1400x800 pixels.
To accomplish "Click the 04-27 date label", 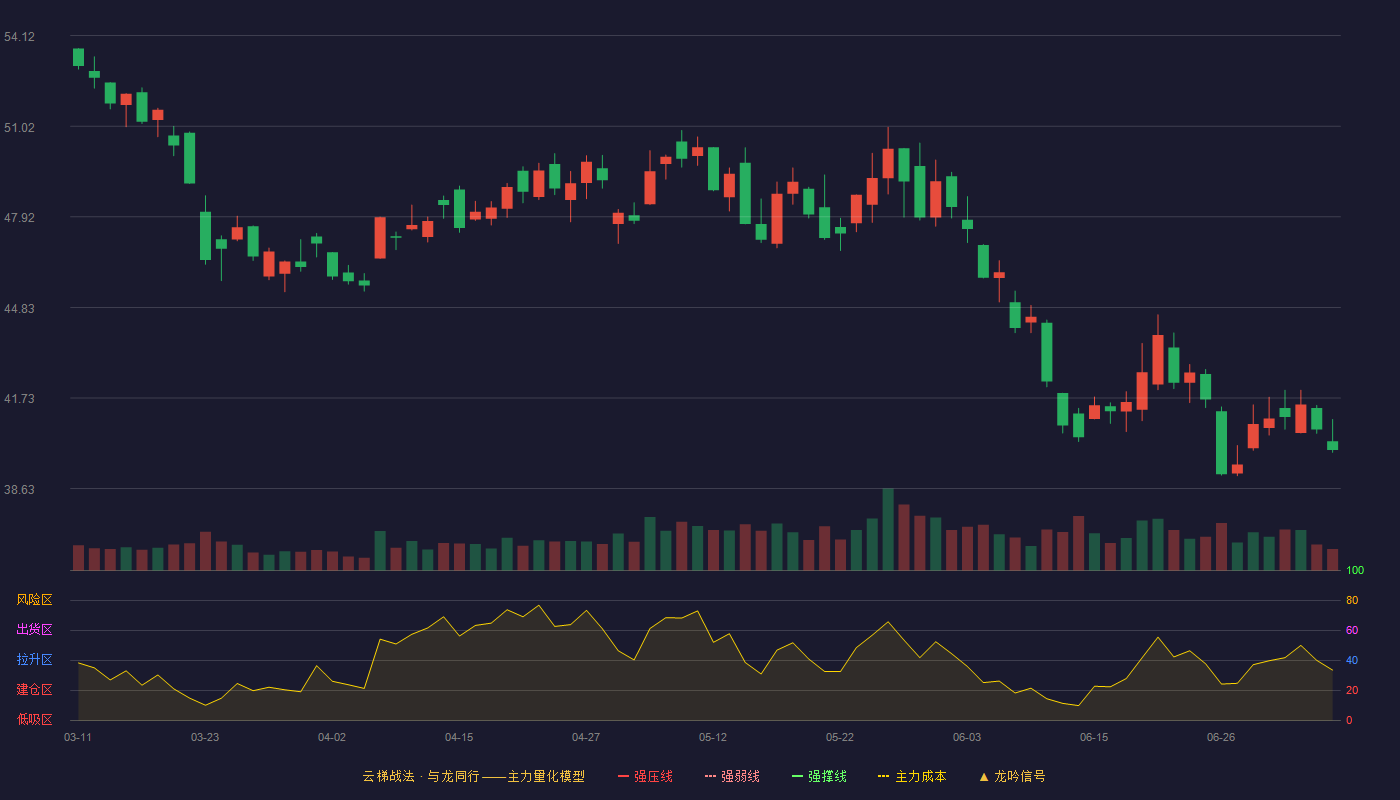I will pyautogui.click(x=586, y=737).
